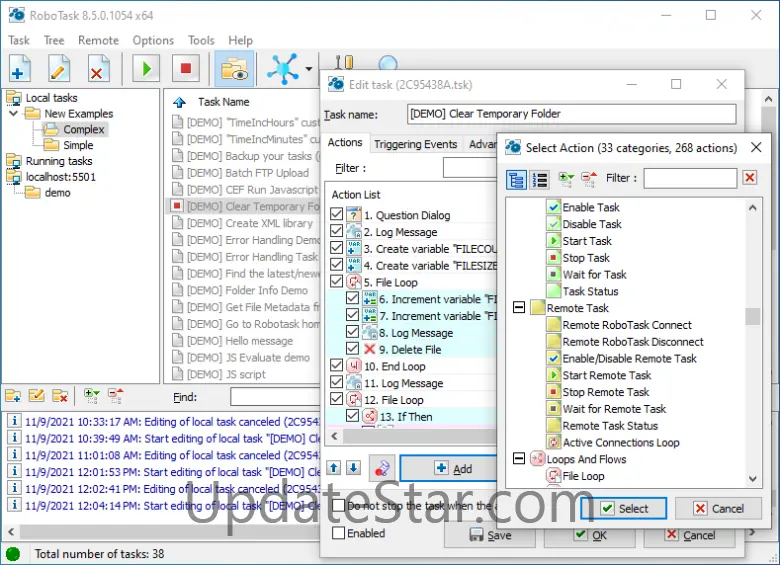Clear the Select Action filter with the red X
This screenshot has width=780, height=565.
750,178
